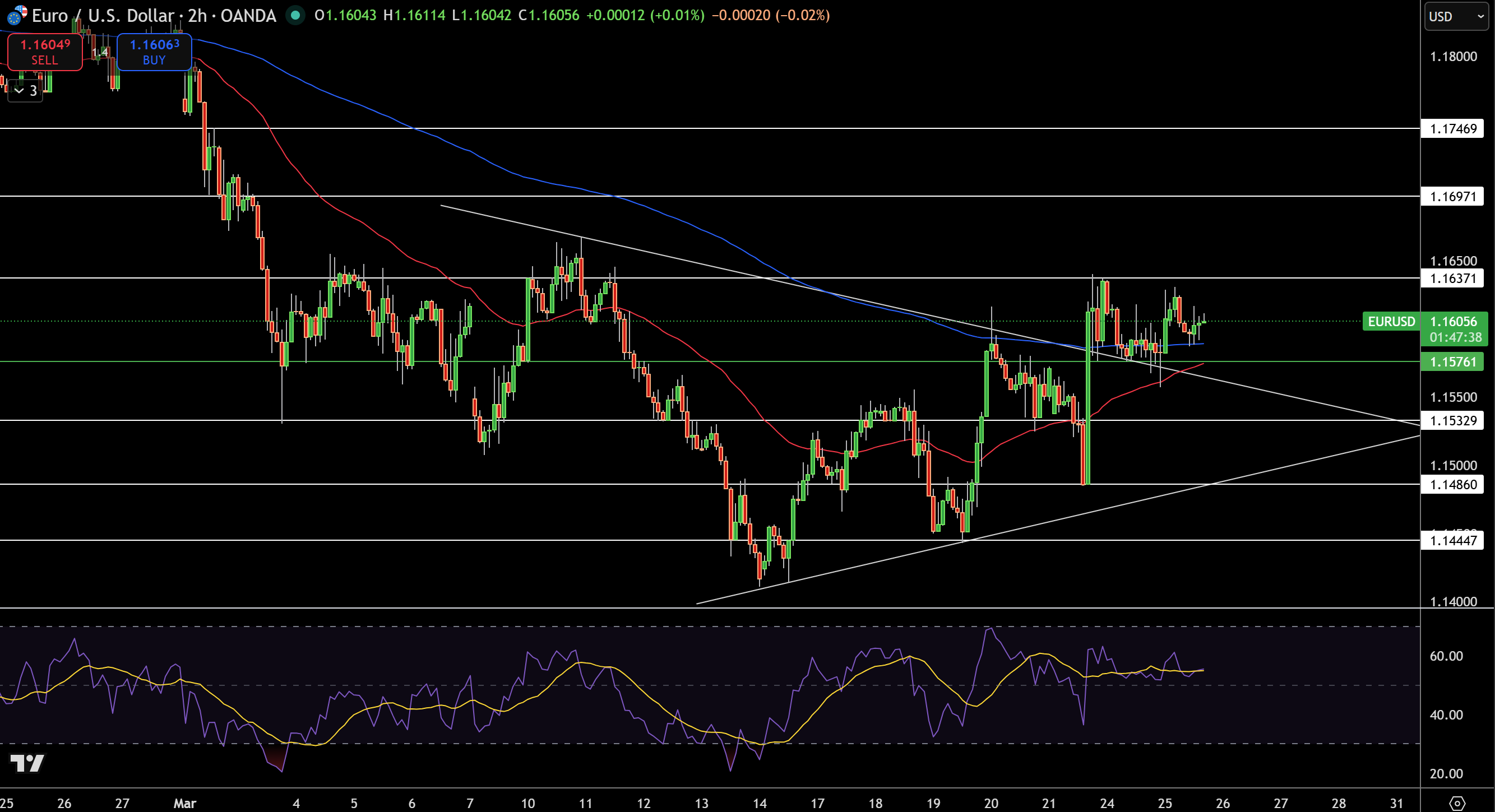The image size is (1495, 812).
Task: Click the 1.14000 price scale value
Action: point(1453,601)
